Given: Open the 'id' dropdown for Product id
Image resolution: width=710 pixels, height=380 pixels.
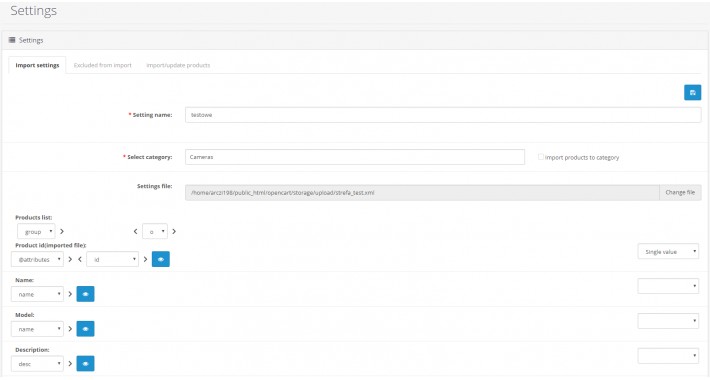Looking at the screenshot, I should tap(112, 259).
